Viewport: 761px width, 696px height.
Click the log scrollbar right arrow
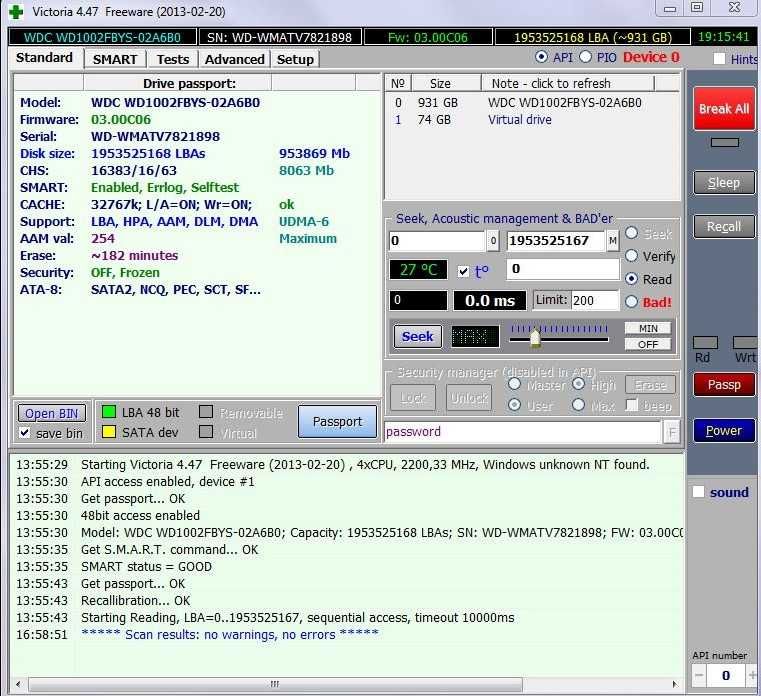pos(675,684)
